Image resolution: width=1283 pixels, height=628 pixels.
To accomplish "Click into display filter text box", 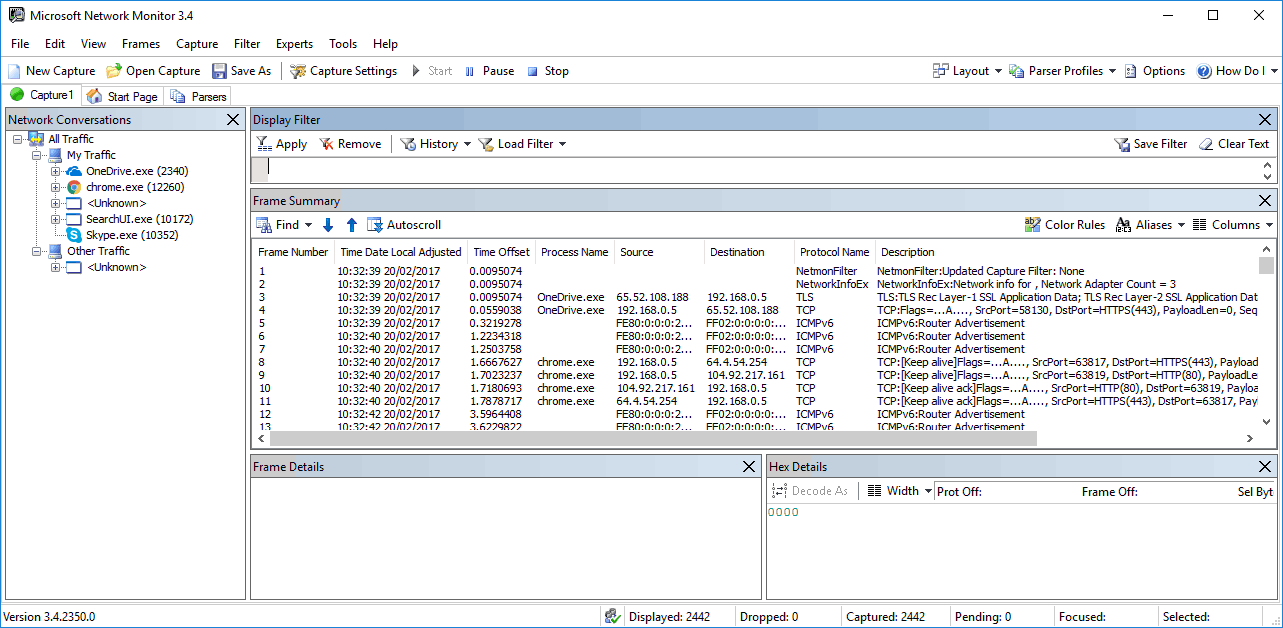I will (764, 169).
